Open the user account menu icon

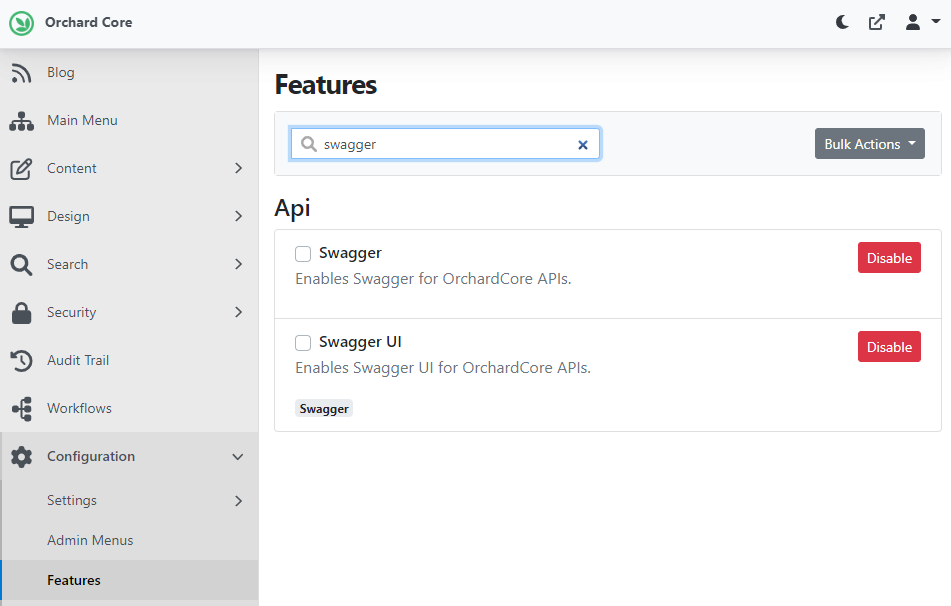pos(912,22)
